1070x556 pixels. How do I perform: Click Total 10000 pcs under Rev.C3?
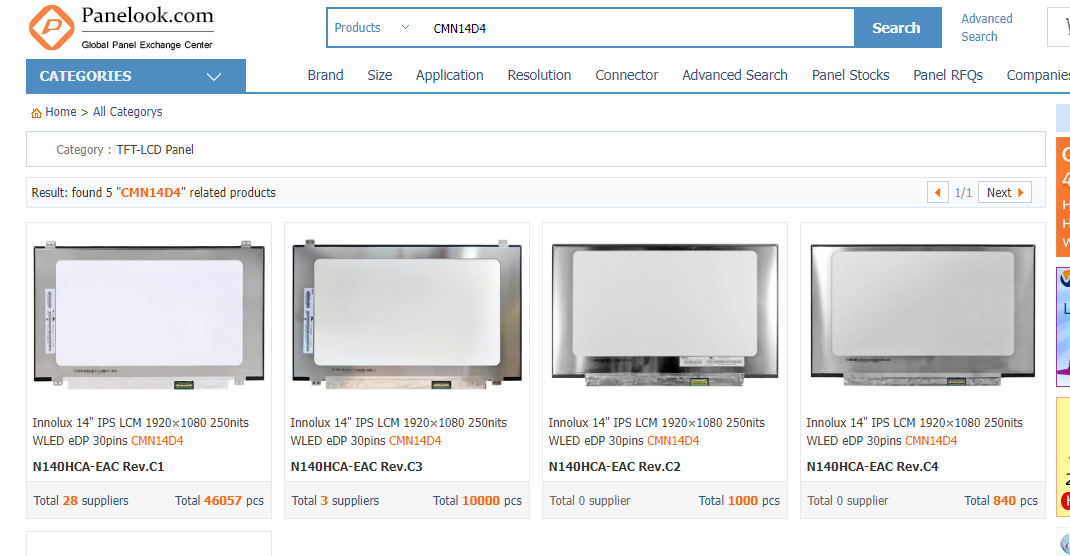(x=477, y=501)
